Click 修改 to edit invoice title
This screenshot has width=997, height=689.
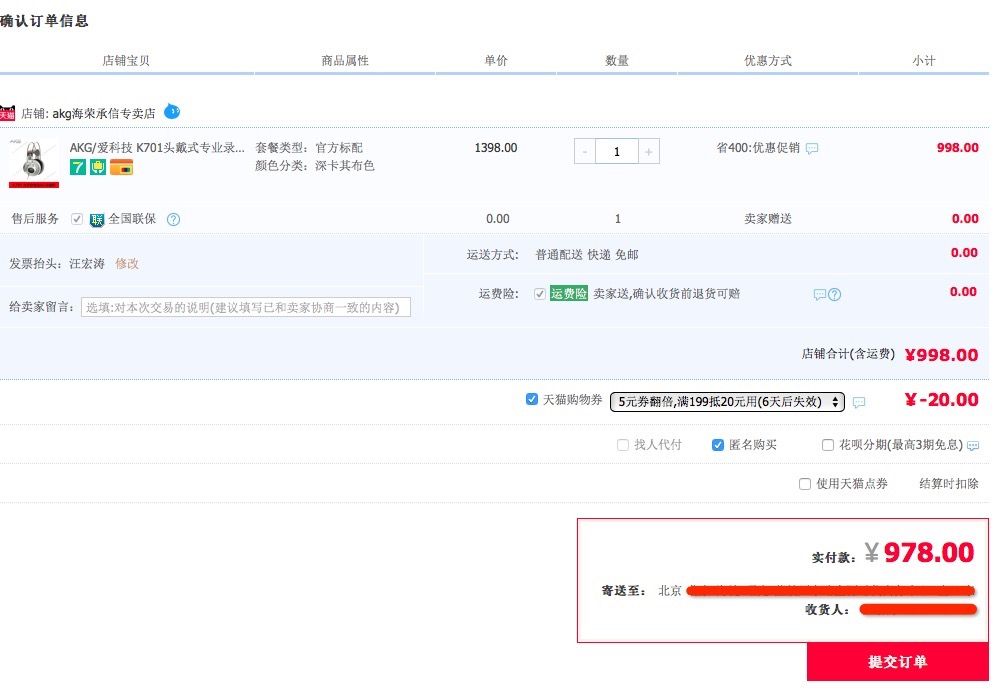tap(127, 263)
